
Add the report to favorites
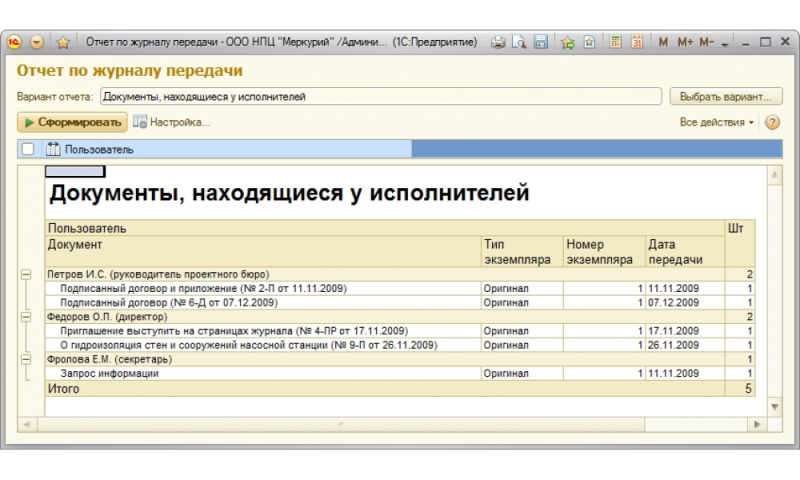567,42
